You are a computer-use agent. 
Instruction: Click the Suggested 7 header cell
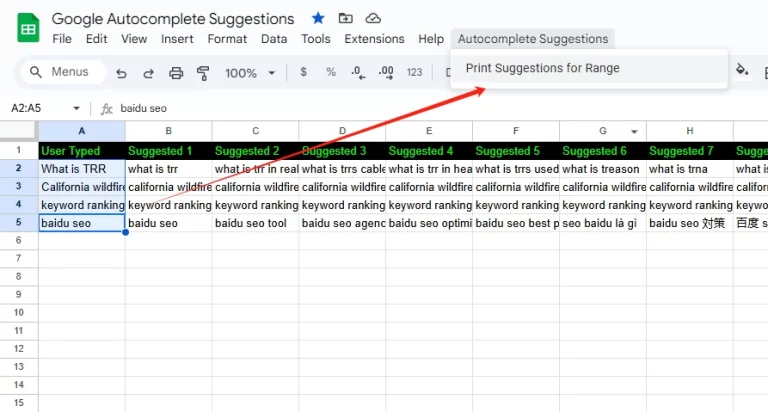(690, 151)
